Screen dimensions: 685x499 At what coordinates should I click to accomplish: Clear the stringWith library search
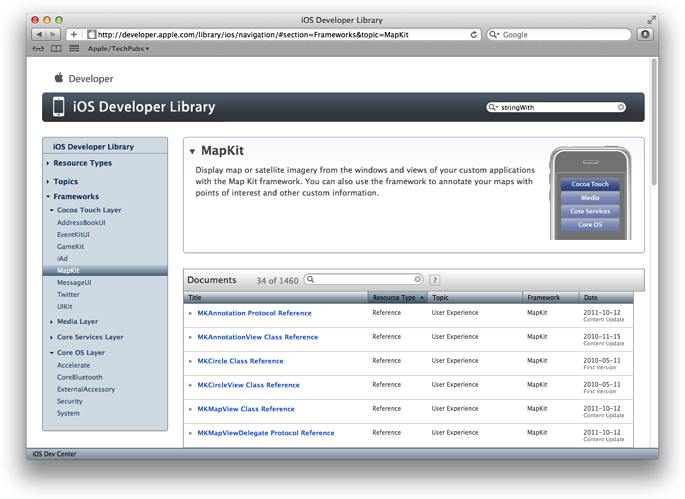click(x=621, y=107)
